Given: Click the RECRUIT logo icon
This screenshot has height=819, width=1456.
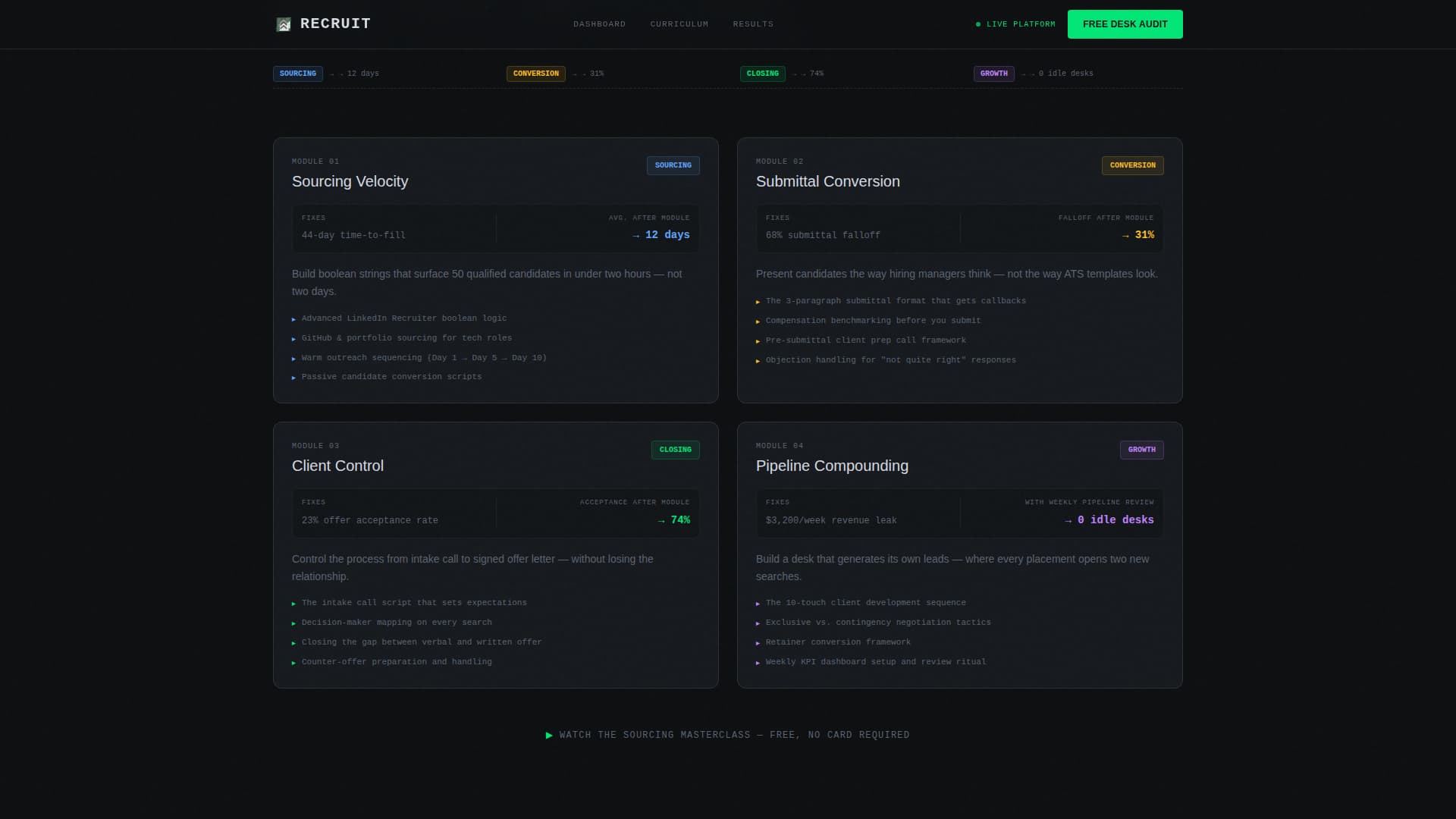Looking at the screenshot, I should click(x=284, y=24).
